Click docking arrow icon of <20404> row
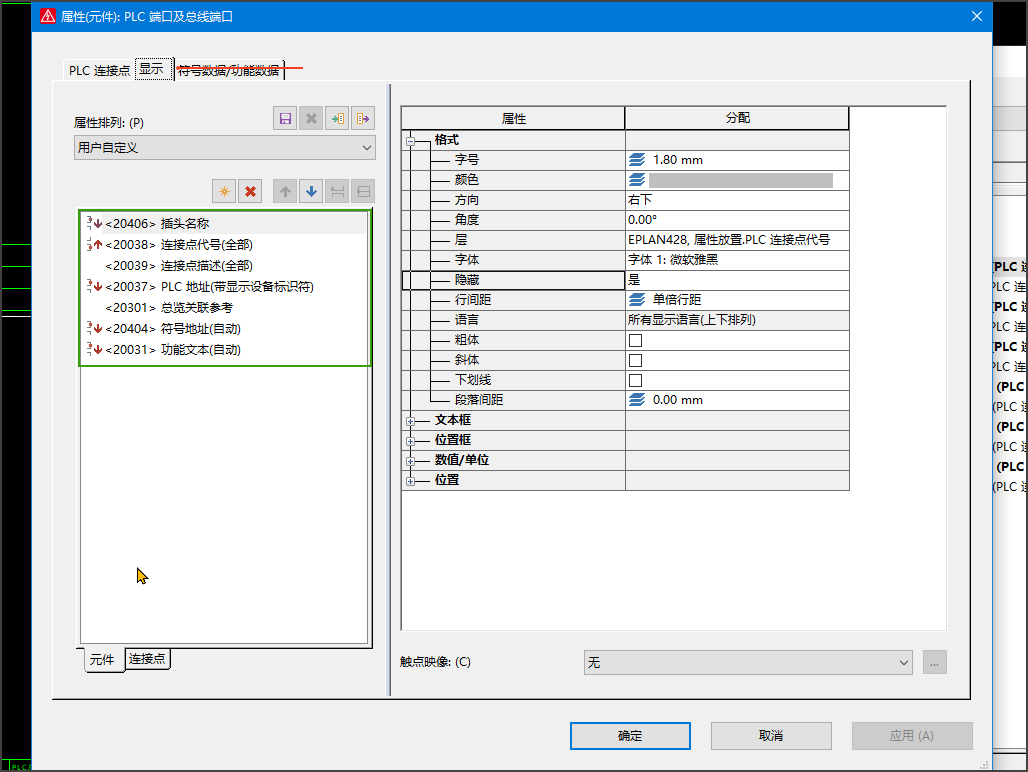Image resolution: width=1028 pixels, height=772 pixels. pyautogui.click(x=94, y=328)
